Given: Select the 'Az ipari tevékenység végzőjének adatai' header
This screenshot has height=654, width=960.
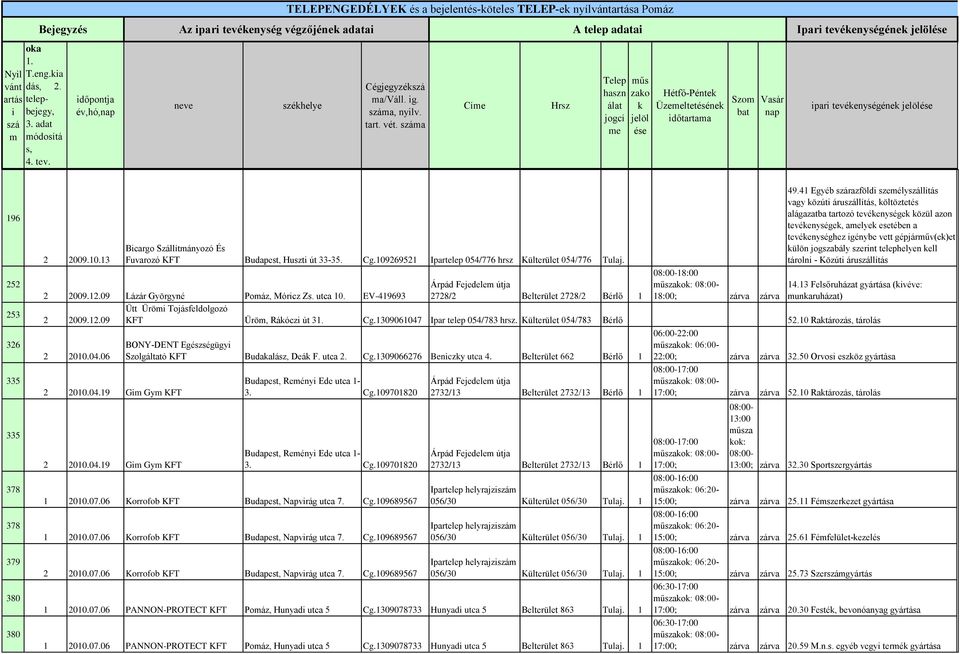Looking at the screenshot, I should pyautogui.click(x=276, y=29).
